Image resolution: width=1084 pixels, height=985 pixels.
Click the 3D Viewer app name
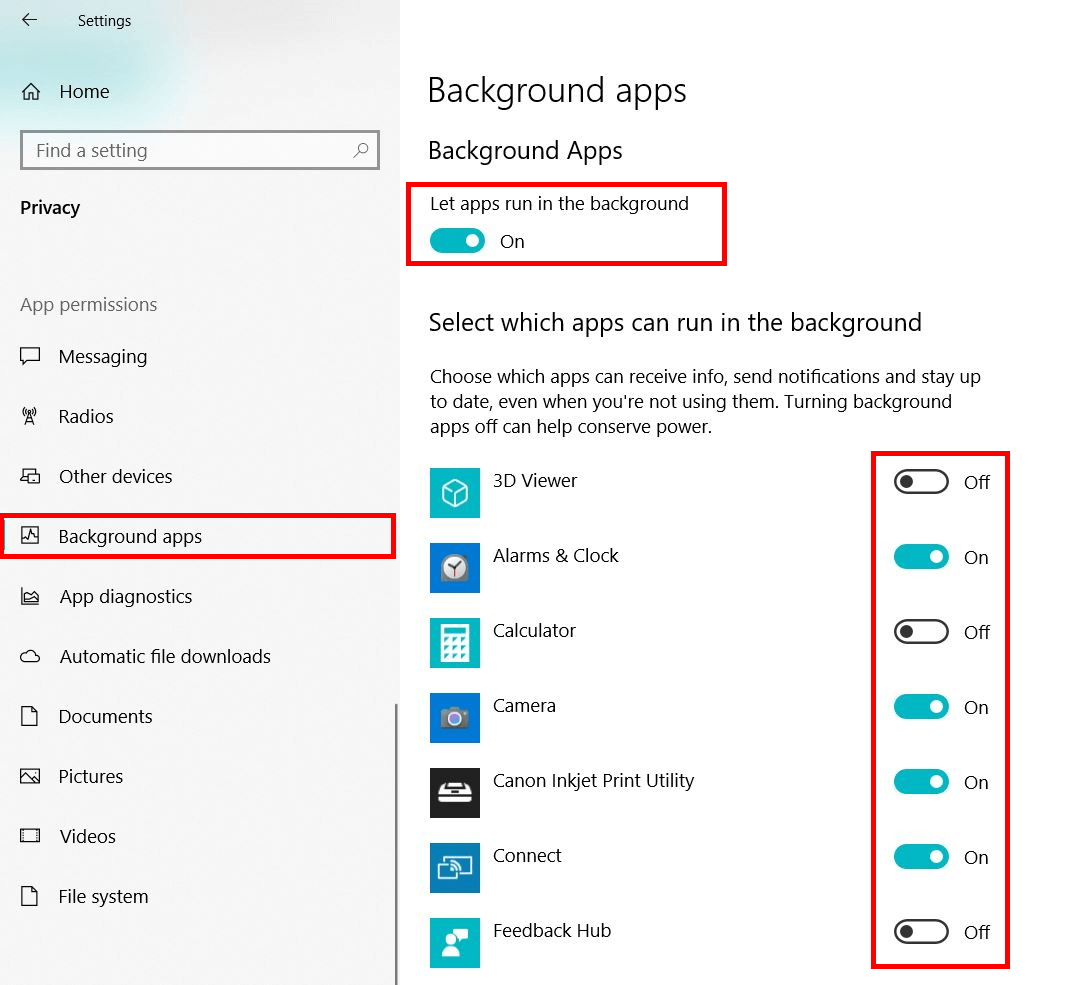click(534, 480)
